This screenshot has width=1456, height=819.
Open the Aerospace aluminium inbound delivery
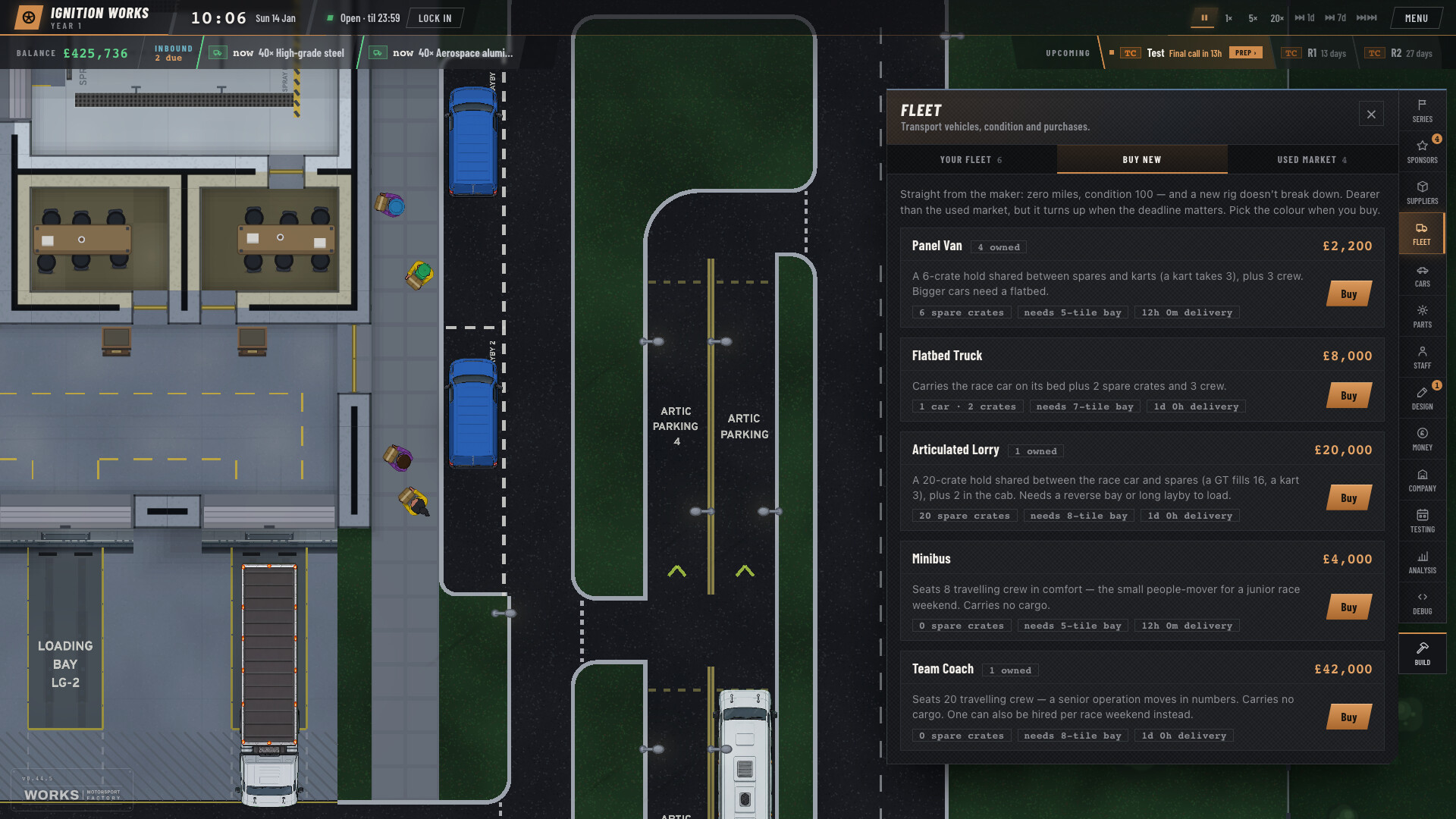(x=441, y=53)
